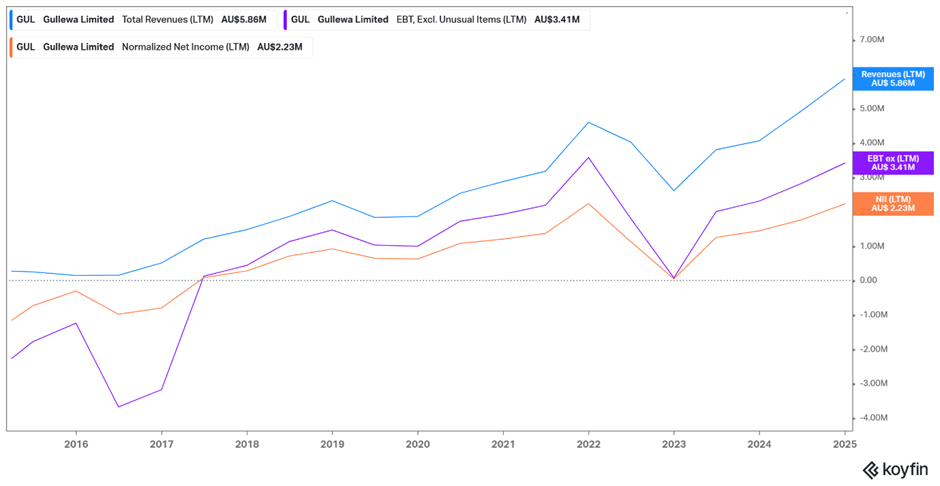Select the Normalized Net Income legend entry
The width and height of the screenshot is (940, 486).
[x=161, y=47]
